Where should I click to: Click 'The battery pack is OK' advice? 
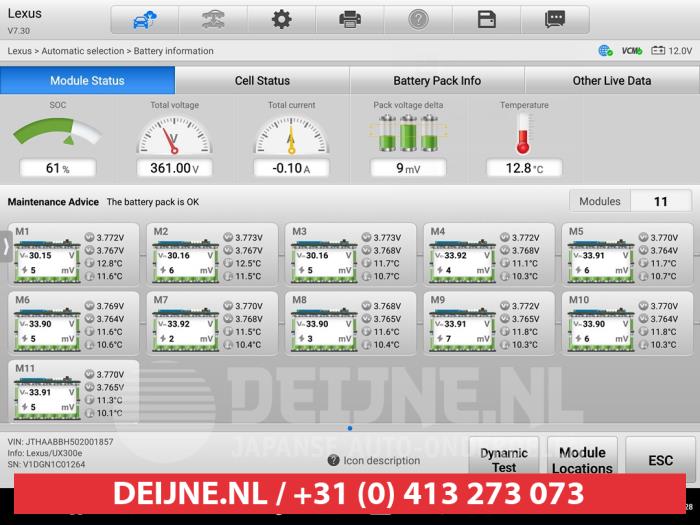tap(153, 202)
